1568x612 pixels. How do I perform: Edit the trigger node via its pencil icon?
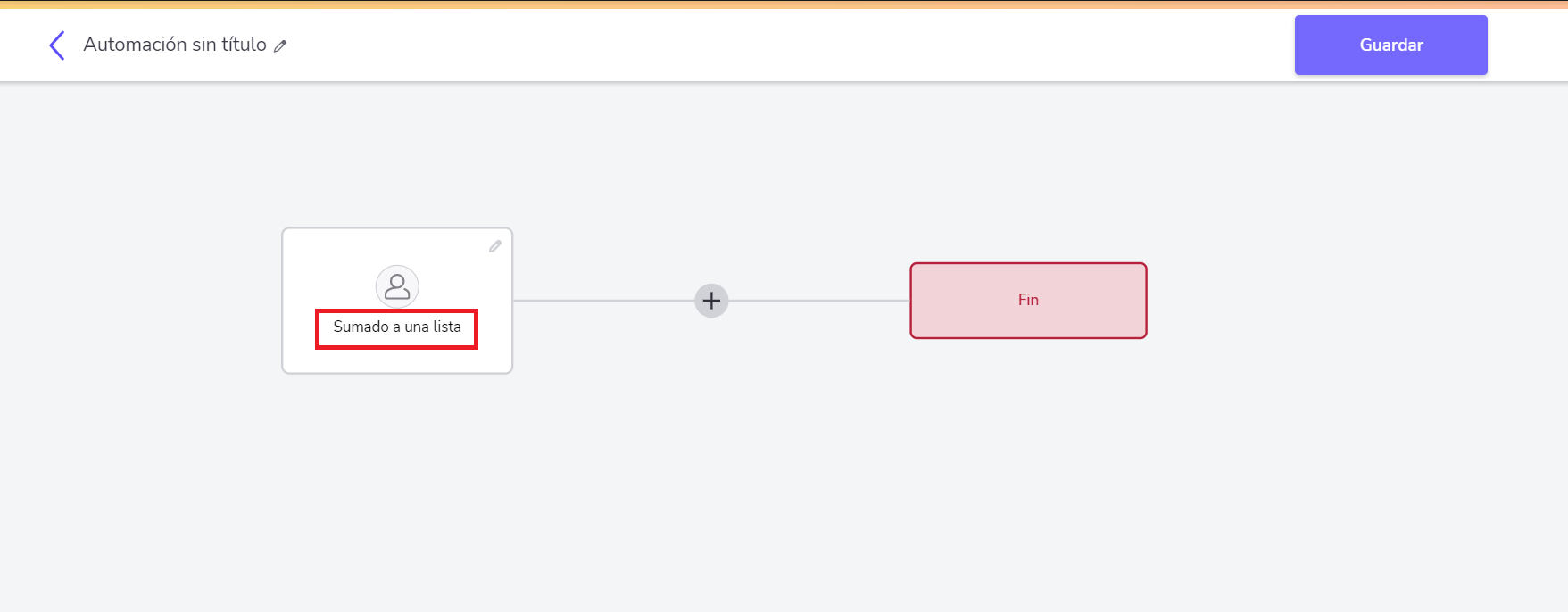click(x=495, y=246)
